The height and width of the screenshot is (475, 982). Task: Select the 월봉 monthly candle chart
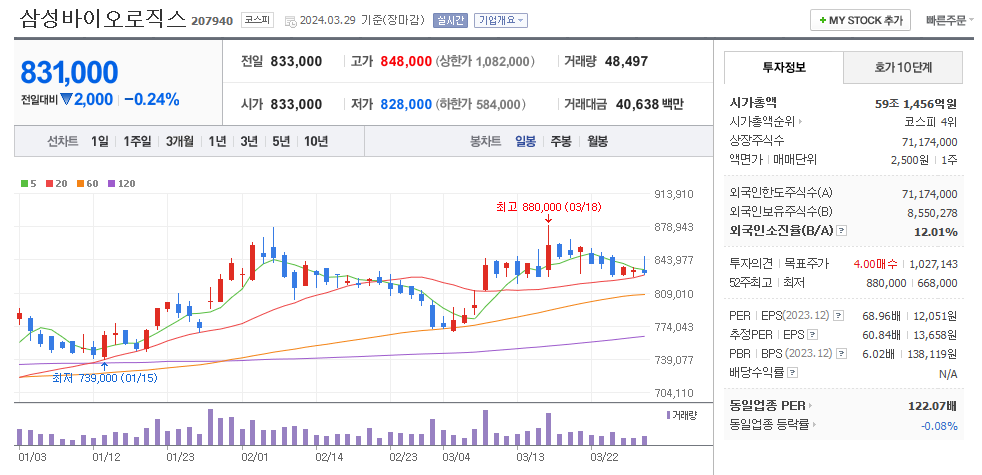point(597,141)
